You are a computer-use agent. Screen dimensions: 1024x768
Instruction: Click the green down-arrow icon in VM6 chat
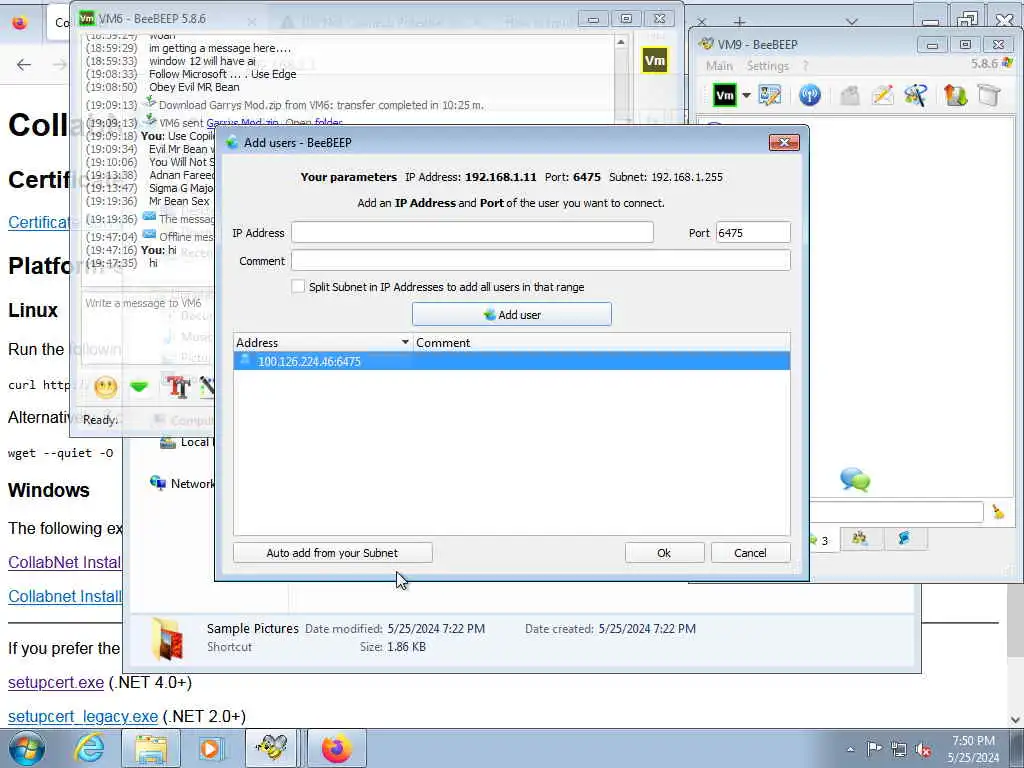coord(138,387)
